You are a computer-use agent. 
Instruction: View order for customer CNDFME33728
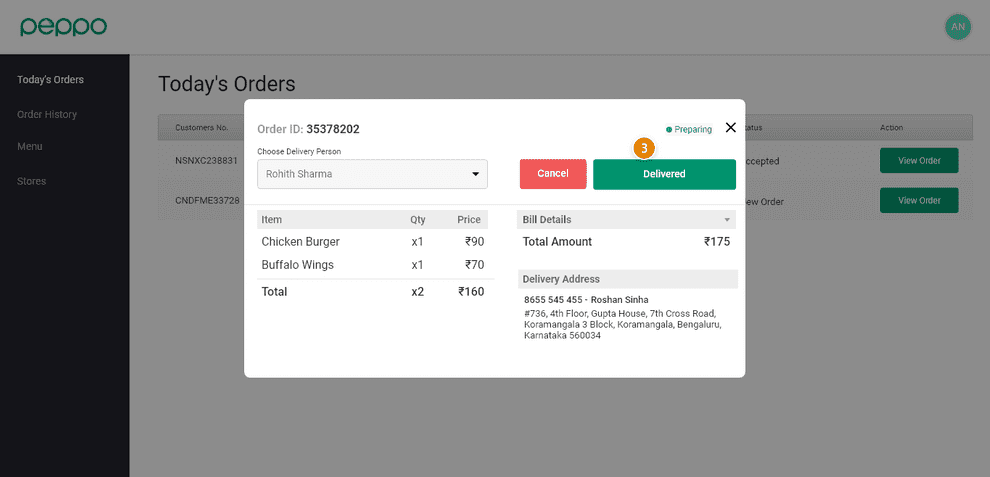click(x=918, y=200)
